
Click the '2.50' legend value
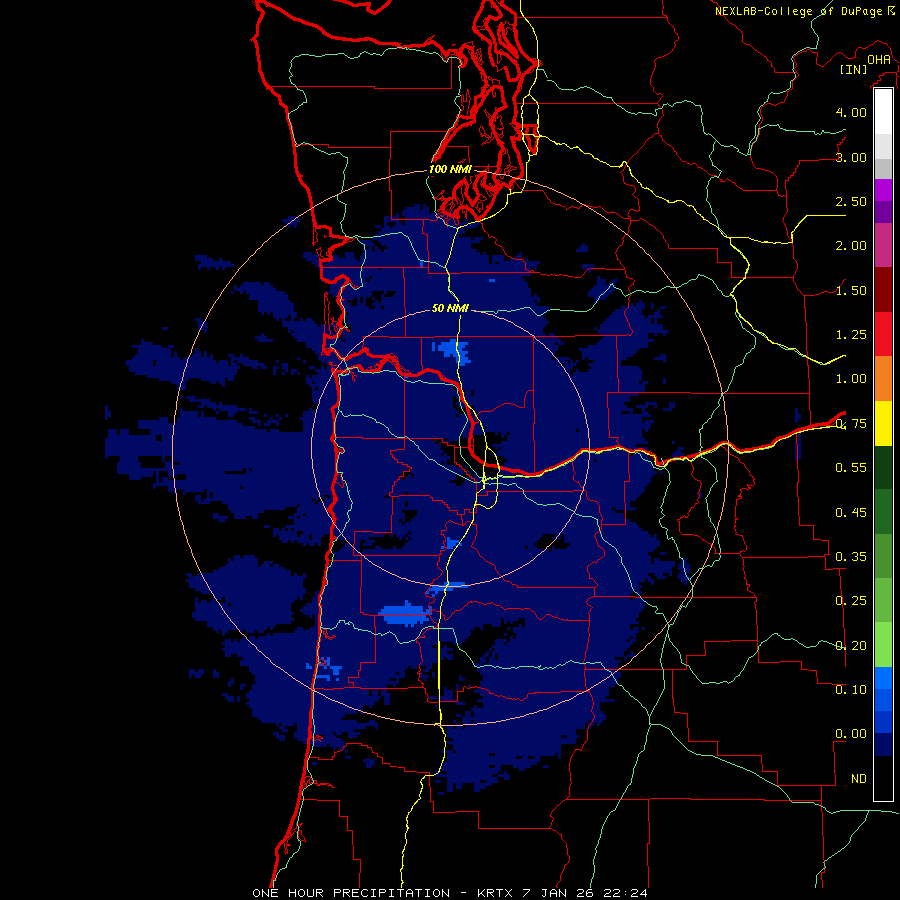click(851, 201)
